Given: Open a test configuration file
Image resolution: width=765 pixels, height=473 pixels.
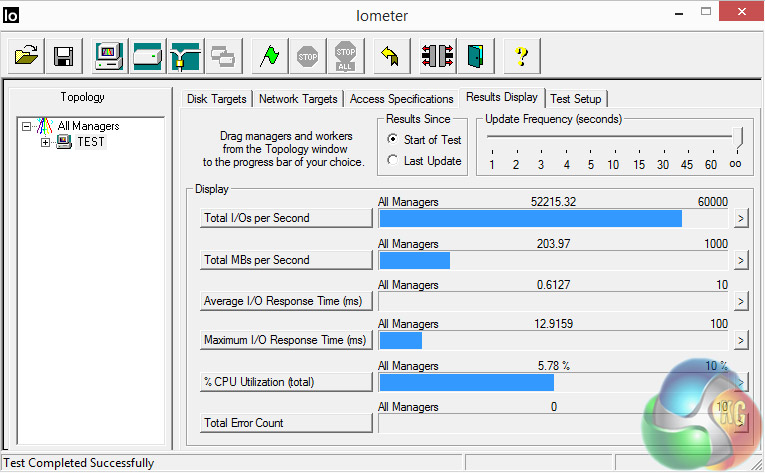Looking at the screenshot, I should [x=26, y=56].
